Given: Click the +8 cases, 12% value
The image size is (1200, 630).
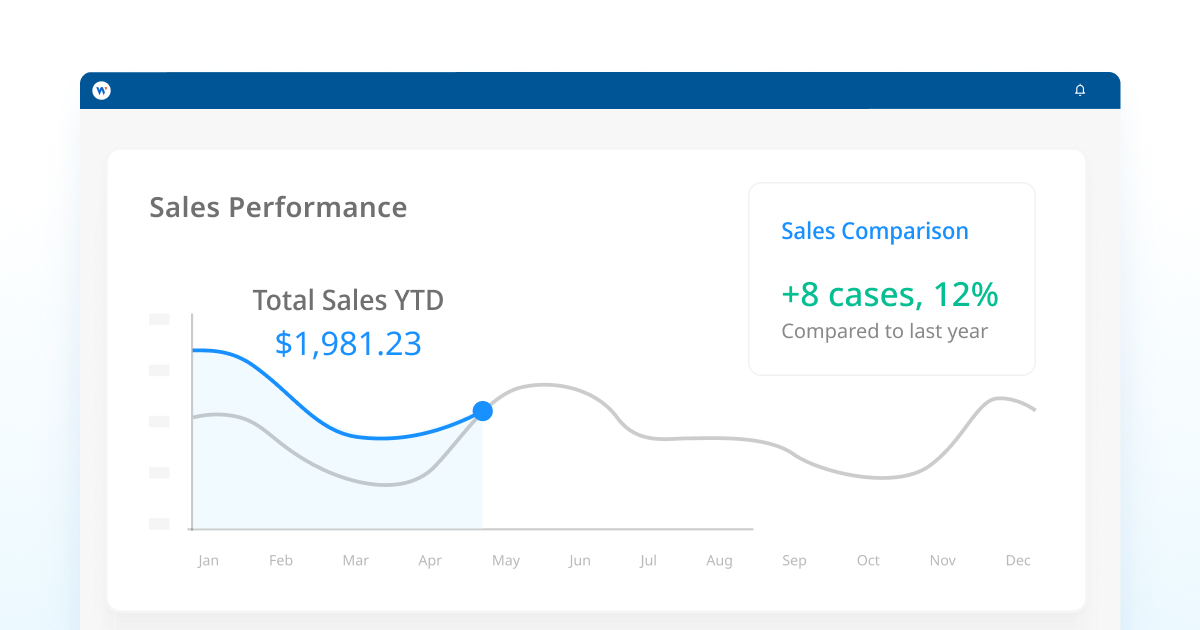Looking at the screenshot, I should tap(889, 294).
